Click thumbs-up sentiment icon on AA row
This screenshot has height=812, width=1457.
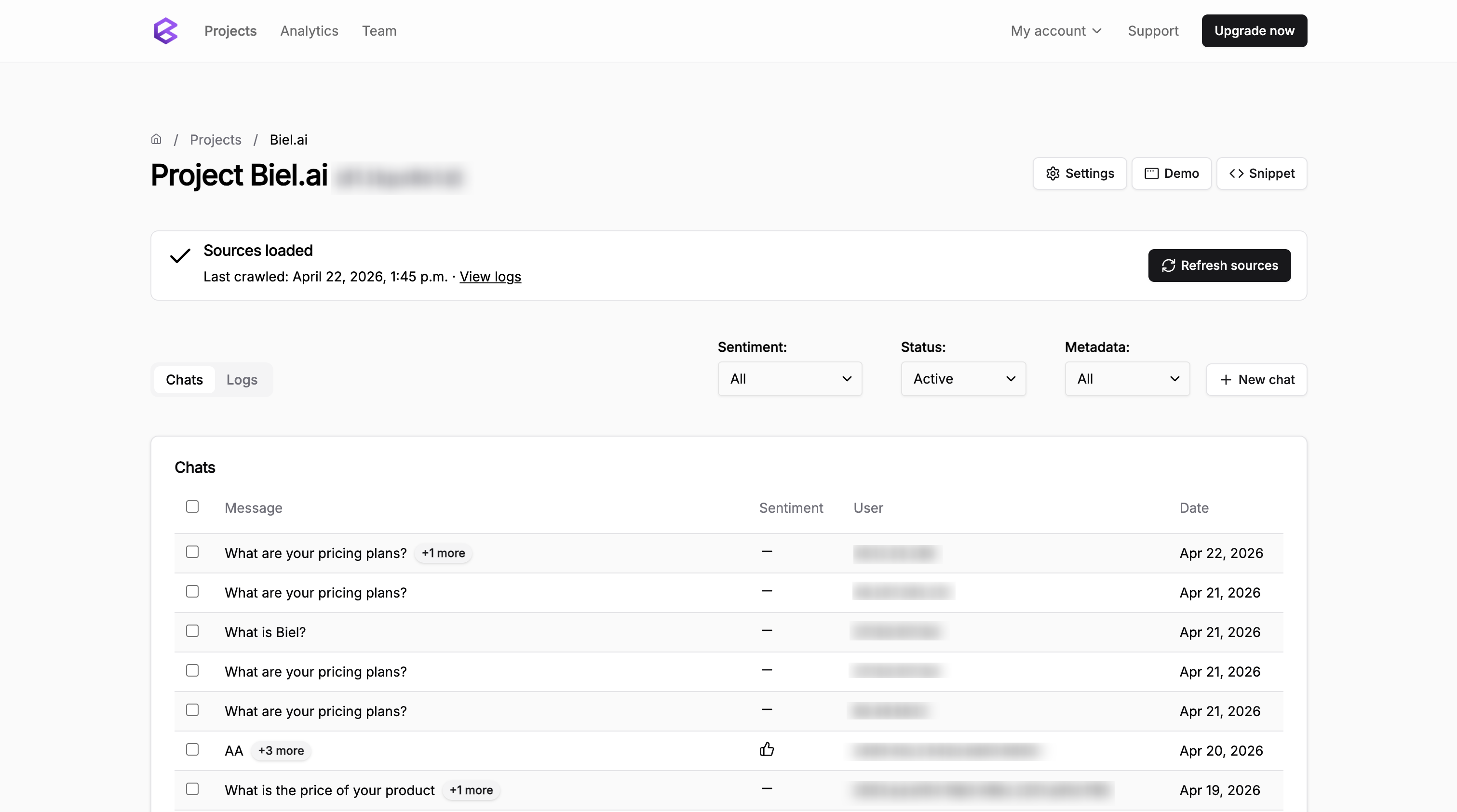(x=767, y=750)
